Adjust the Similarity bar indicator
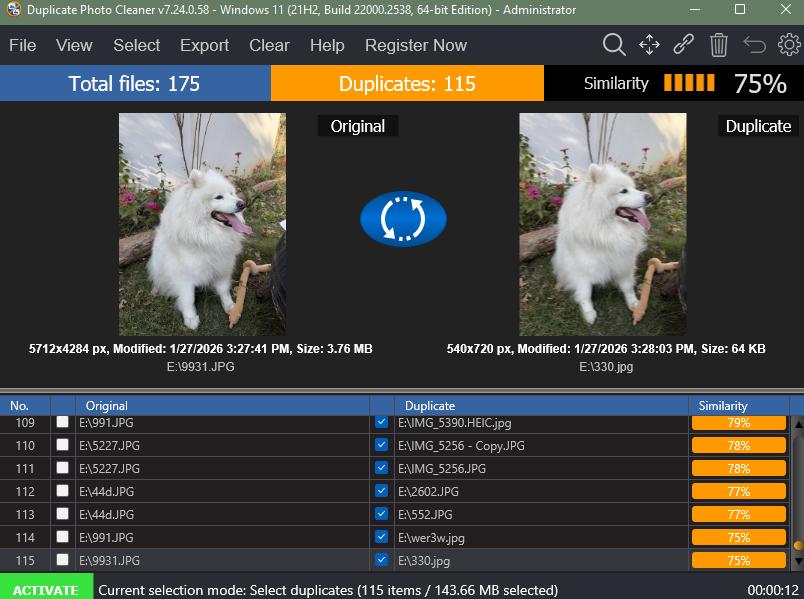Viewport: 804px width, 599px height. coord(689,83)
